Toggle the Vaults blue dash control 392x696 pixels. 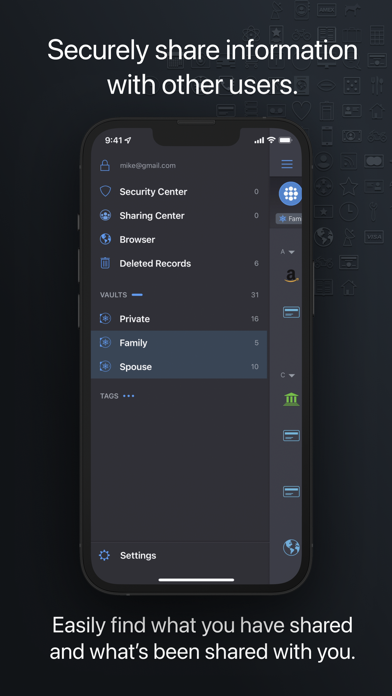click(137, 295)
